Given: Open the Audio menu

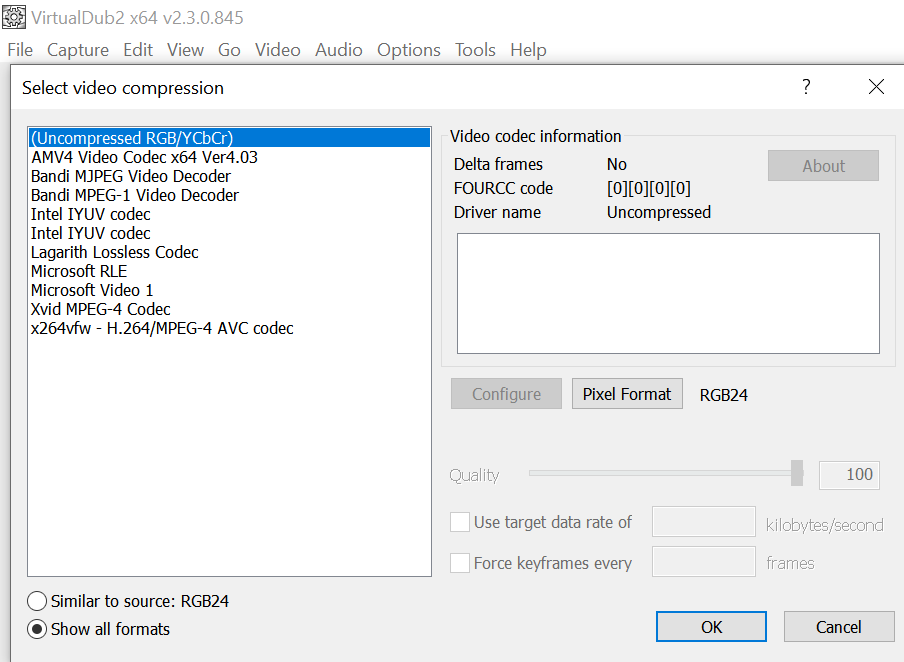Looking at the screenshot, I should click(338, 50).
